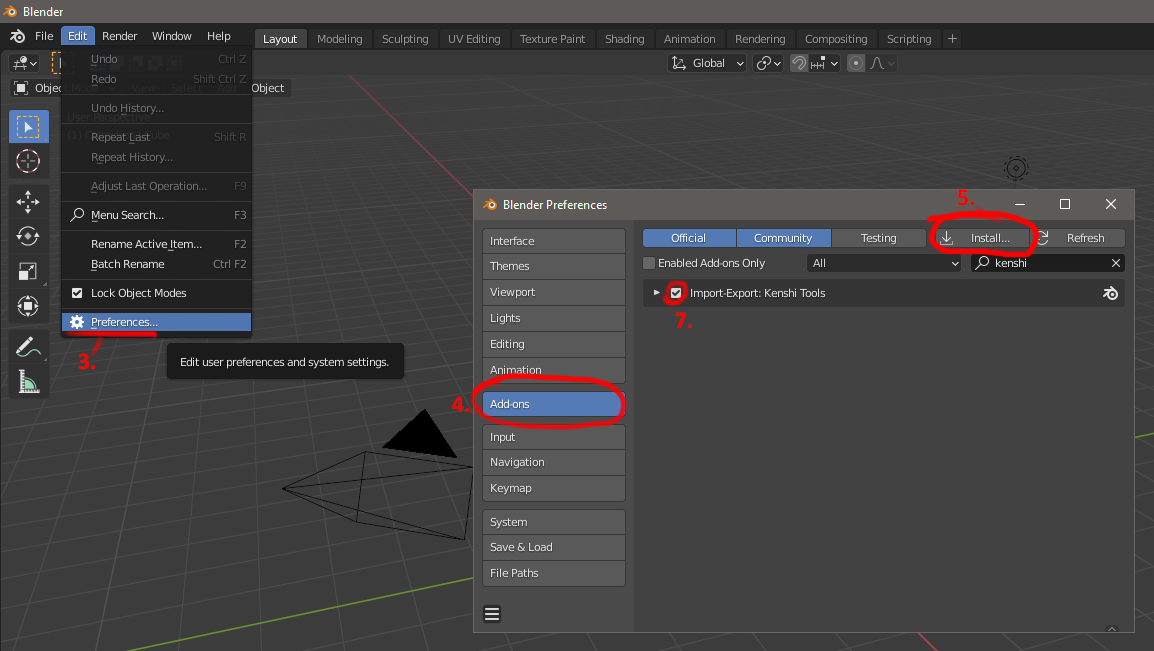Screen dimensions: 1154x651
Task: Open the Themes preferences section
Action: pos(553,266)
